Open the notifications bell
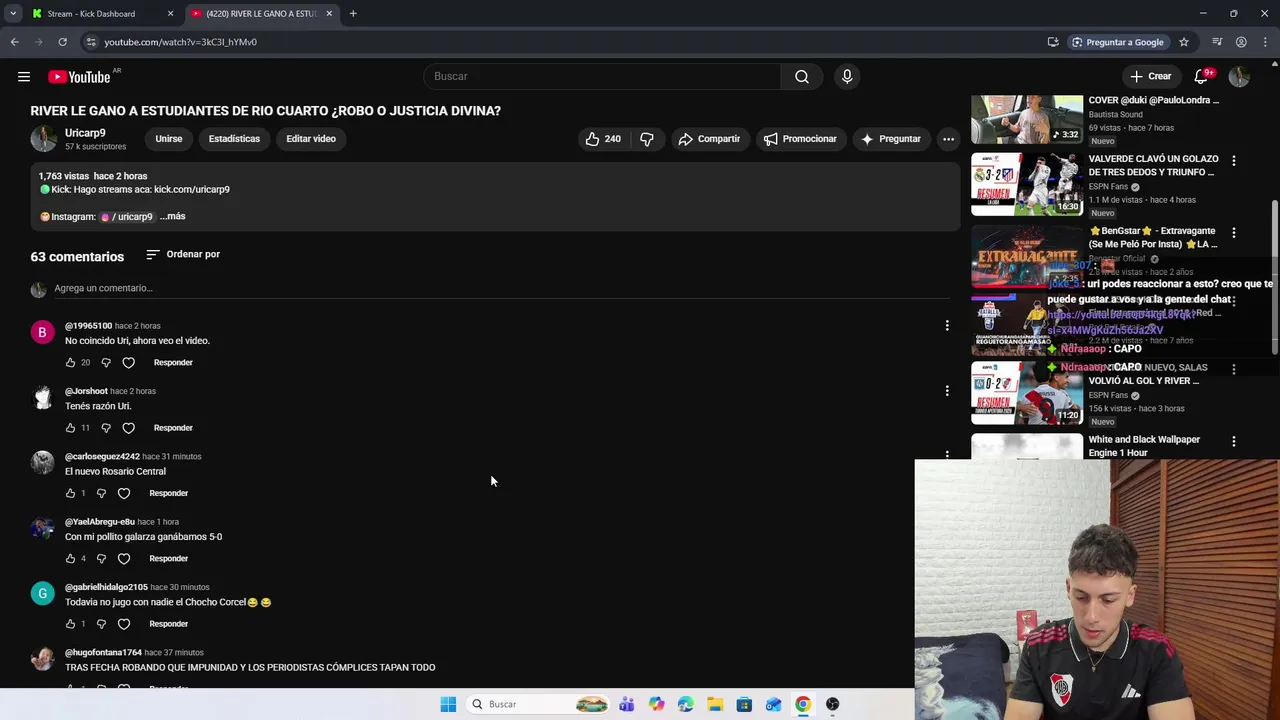 coord(1202,77)
